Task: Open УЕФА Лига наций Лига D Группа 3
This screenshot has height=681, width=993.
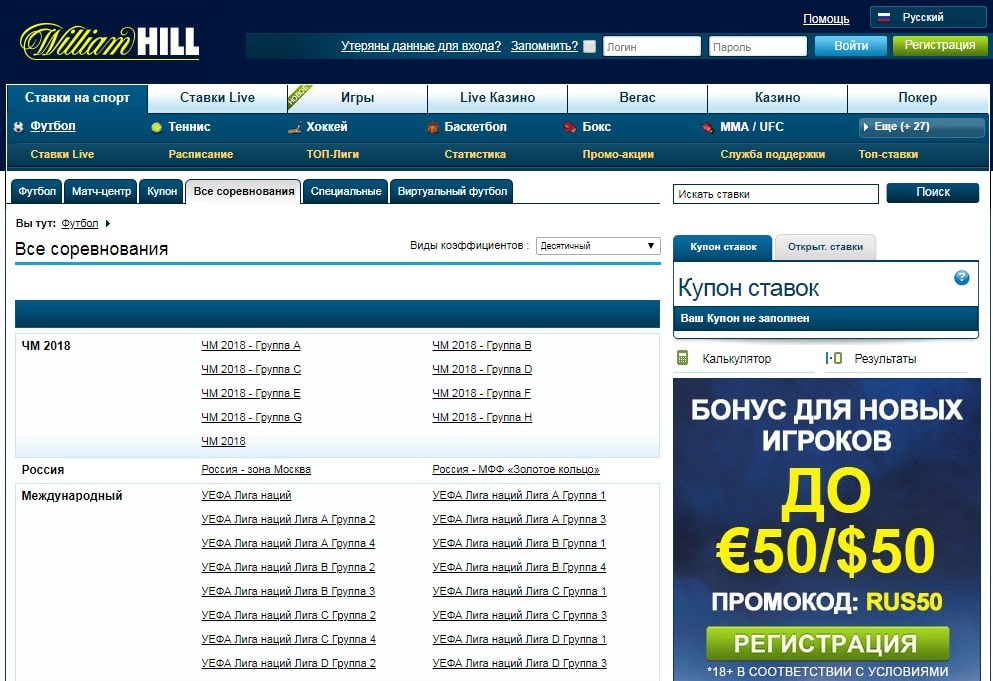Action: coord(519,663)
